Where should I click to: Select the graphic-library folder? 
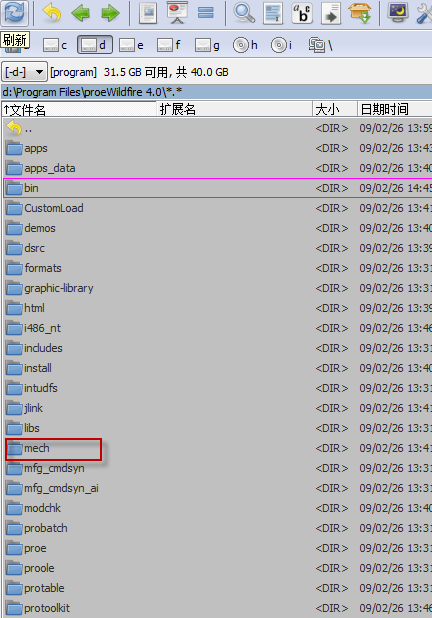click(x=50, y=289)
